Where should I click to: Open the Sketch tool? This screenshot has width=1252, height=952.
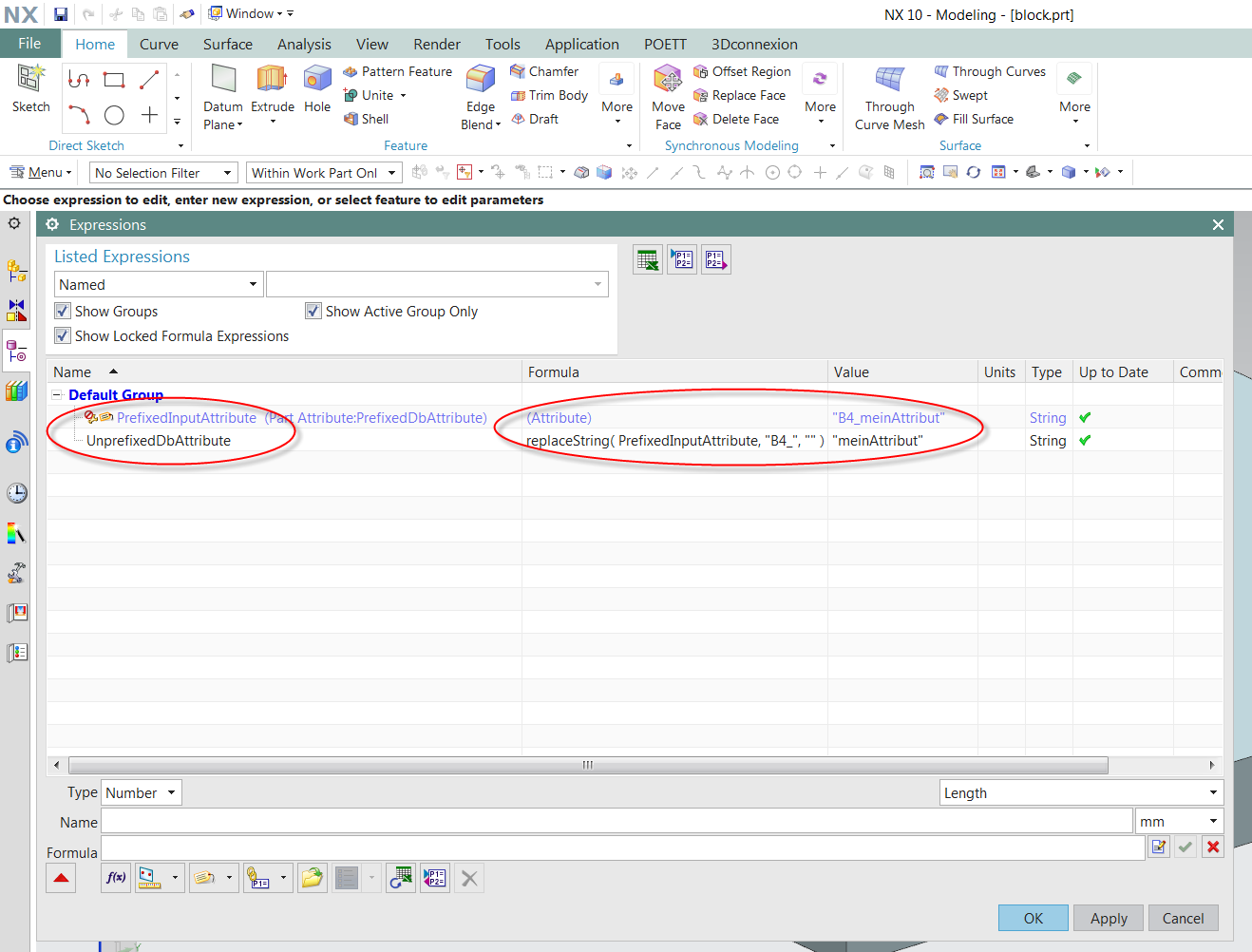(30, 89)
